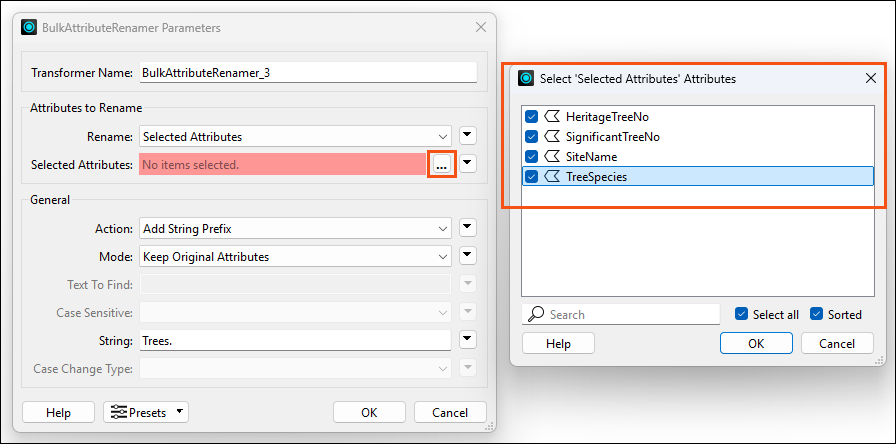Expand the Action dropdown showing Add String Prefix
The height and width of the screenshot is (444, 896).
[295, 229]
